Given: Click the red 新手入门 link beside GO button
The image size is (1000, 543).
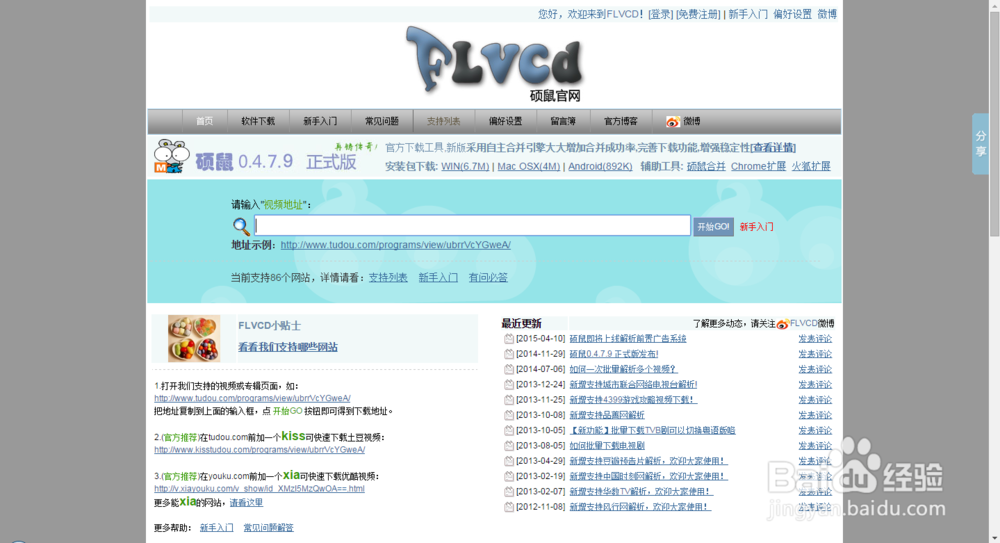Looking at the screenshot, I should [x=756, y=227].
